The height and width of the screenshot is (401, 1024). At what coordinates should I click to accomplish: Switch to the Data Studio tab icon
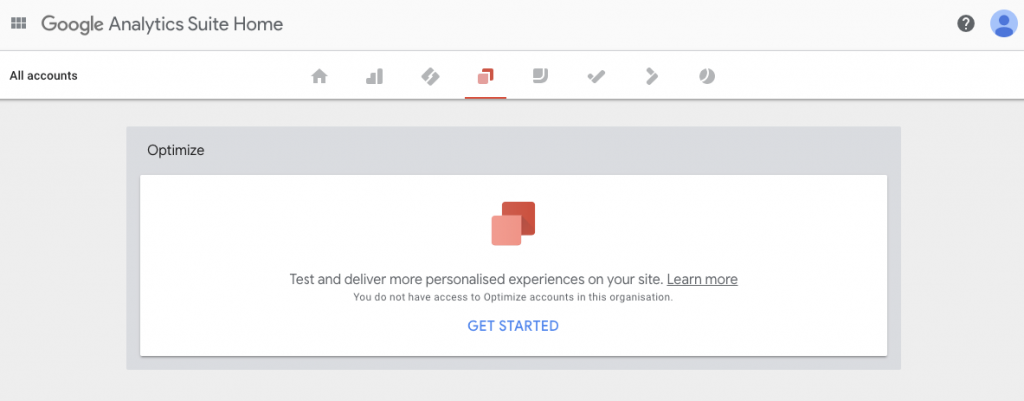coord(540,76)
